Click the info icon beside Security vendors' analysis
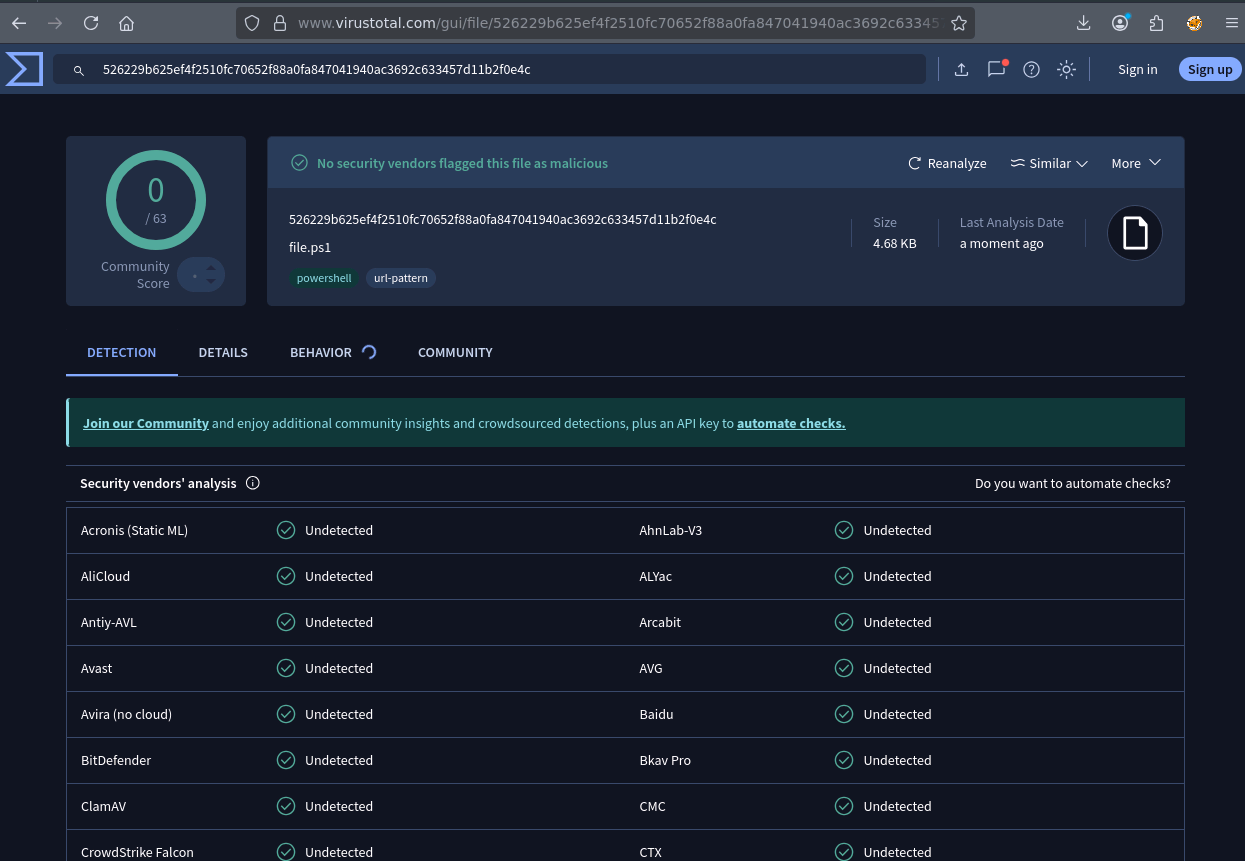The image size is (1245, 861). pos(253,483)
